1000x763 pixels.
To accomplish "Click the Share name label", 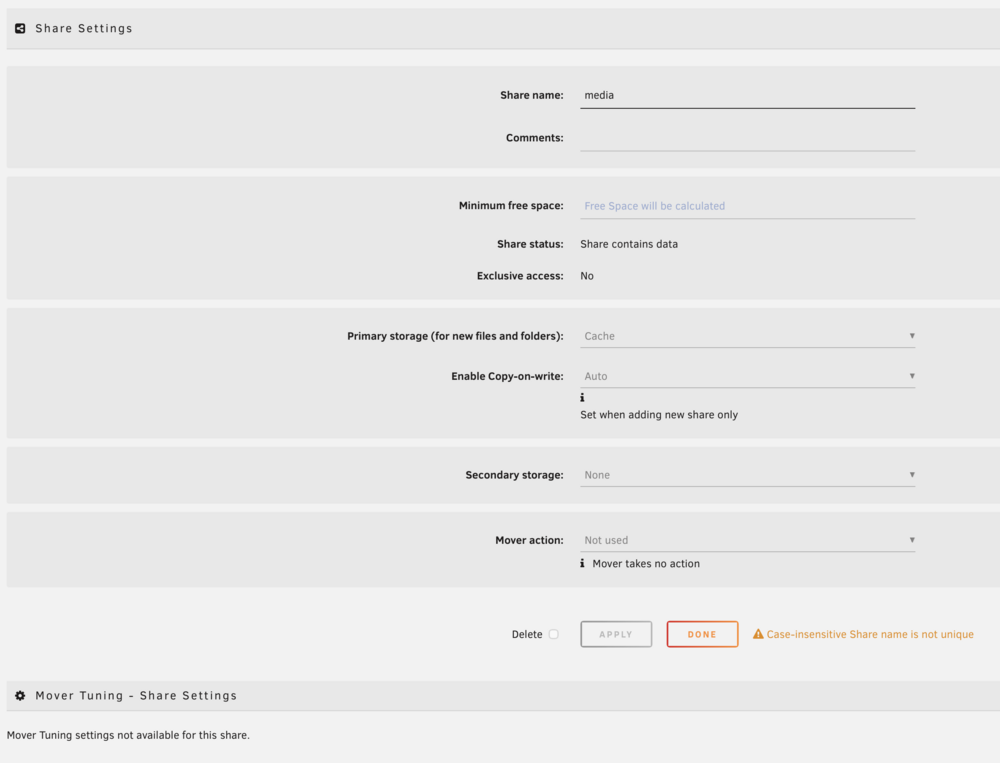I will [532, 95].
